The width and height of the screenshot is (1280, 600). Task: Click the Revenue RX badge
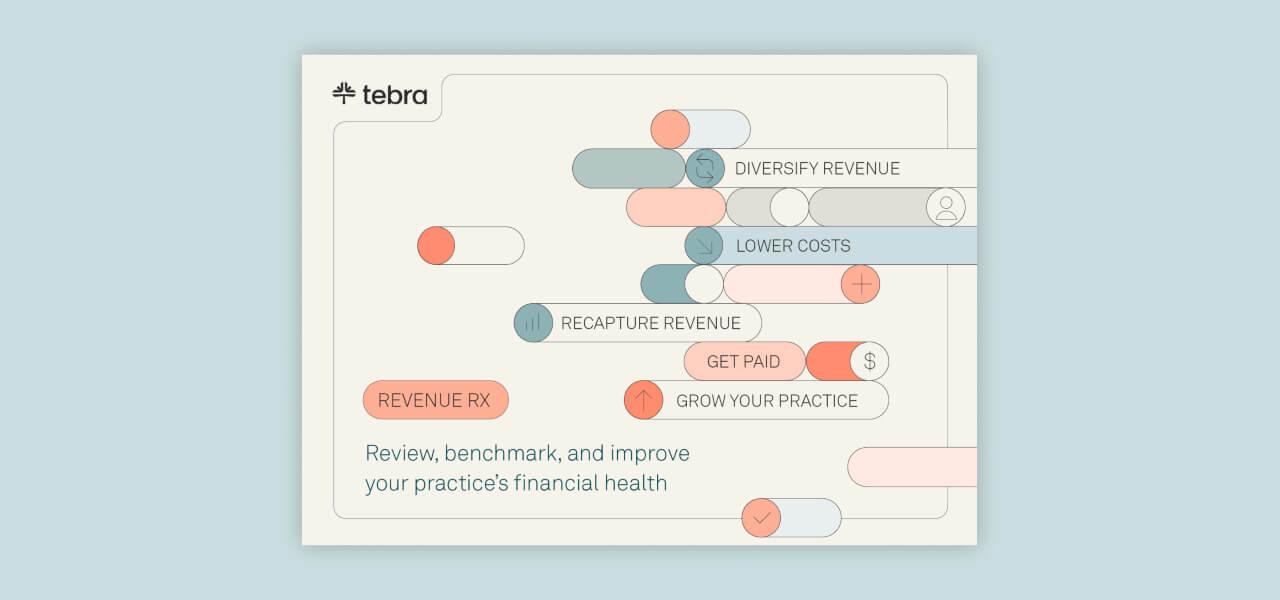point(435,400)
